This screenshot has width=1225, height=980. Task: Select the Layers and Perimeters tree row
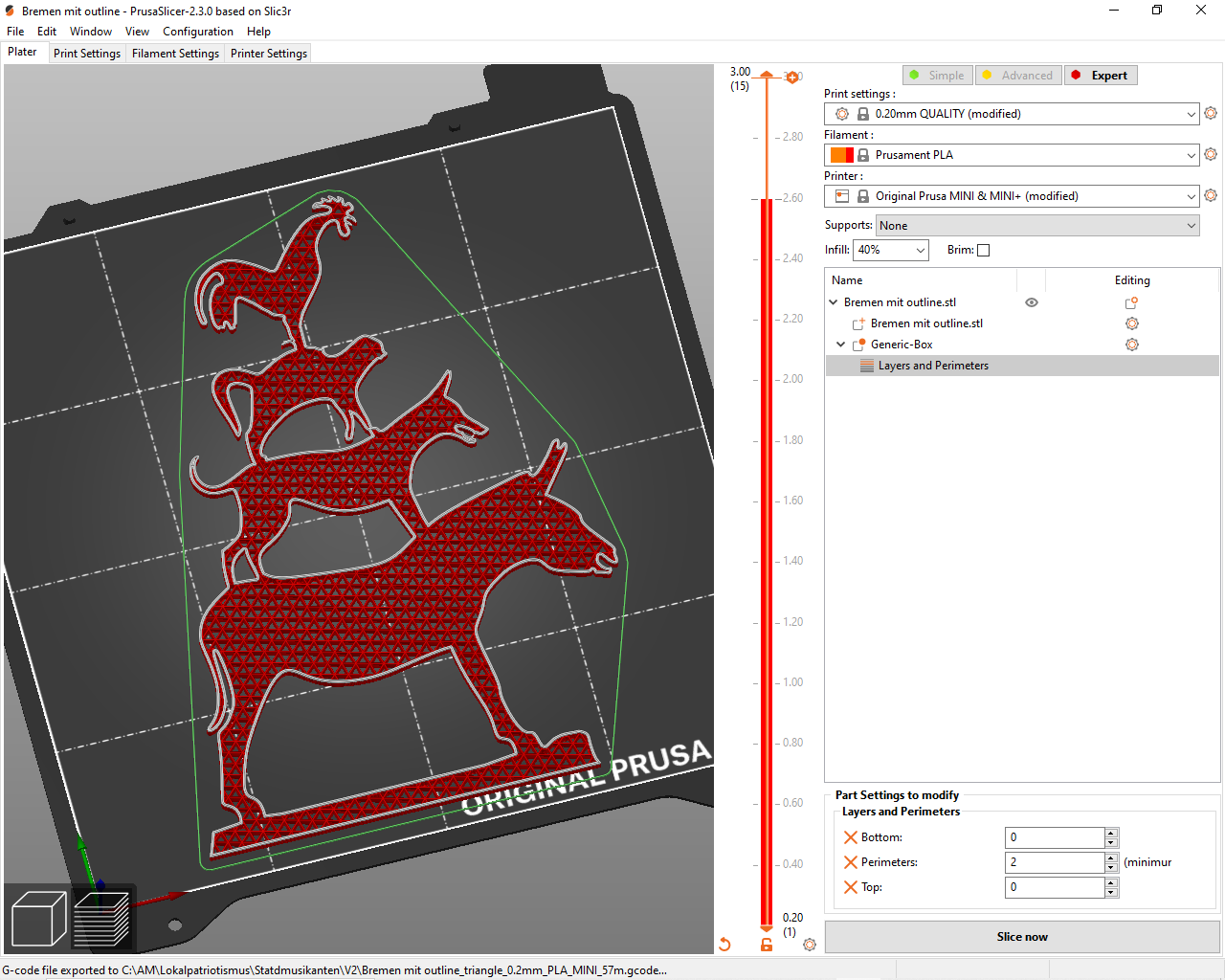point(1022,366)
